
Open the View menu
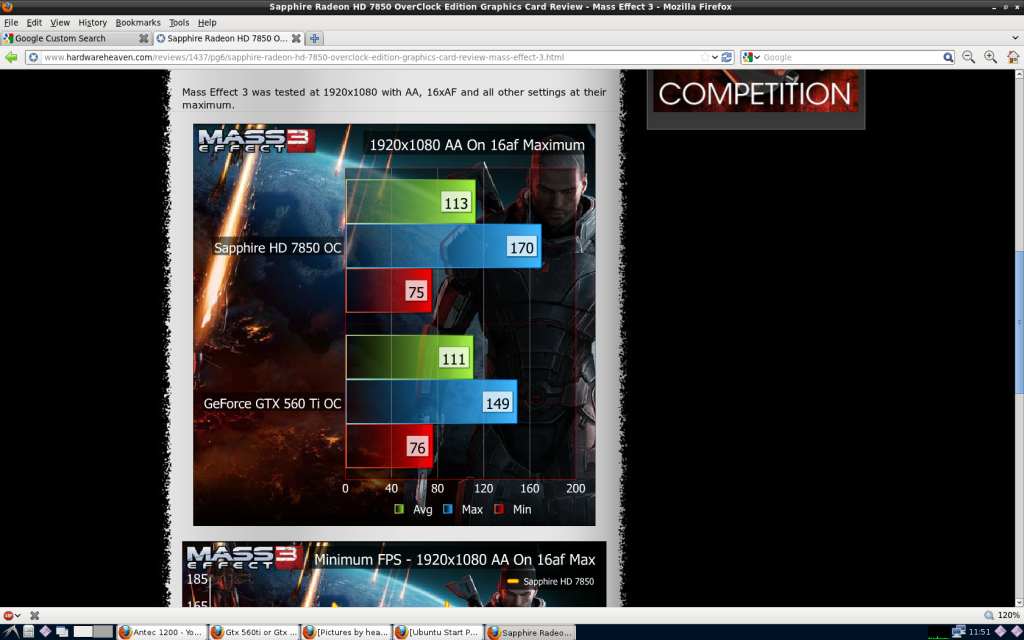click(60, 22)
